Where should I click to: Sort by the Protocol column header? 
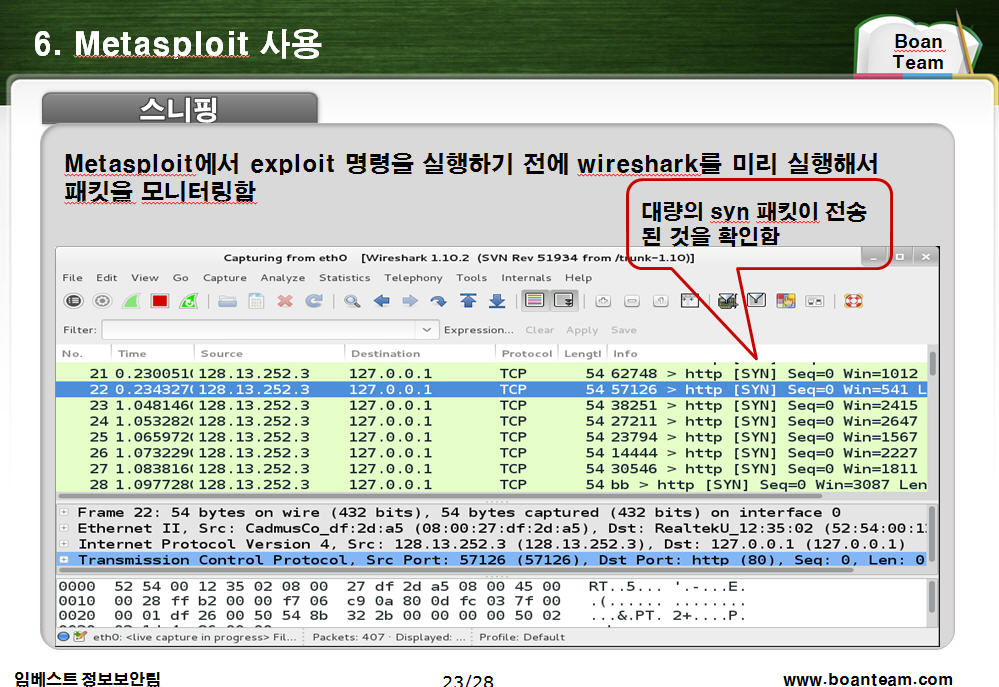[x=527, y=354]
